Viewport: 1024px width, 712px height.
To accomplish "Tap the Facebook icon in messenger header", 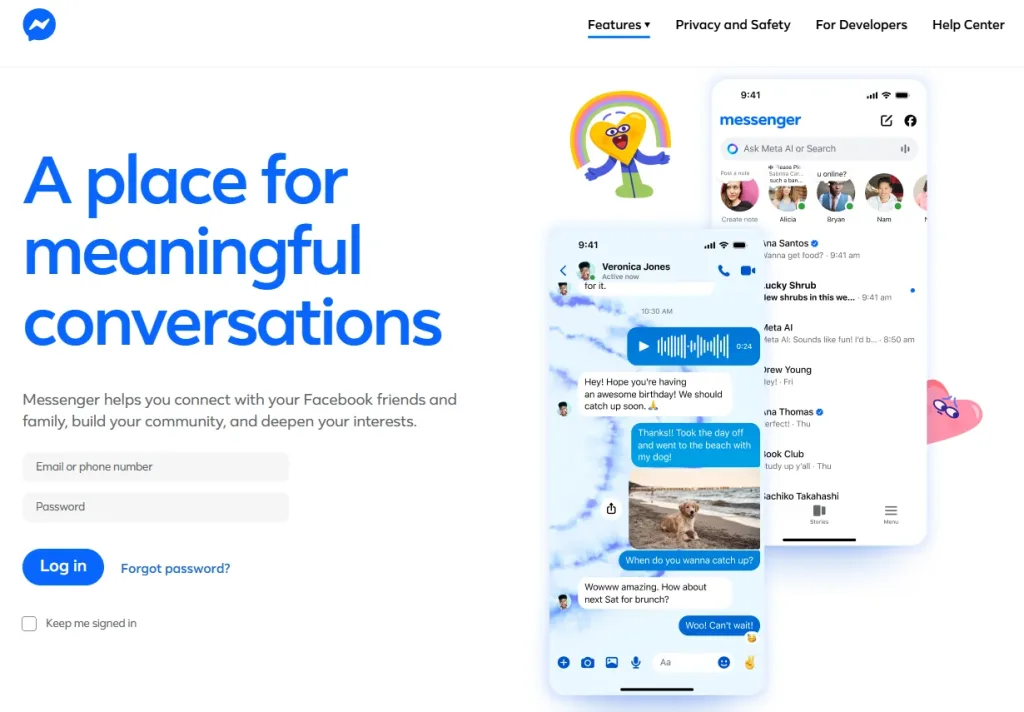I will click(910, 120).
